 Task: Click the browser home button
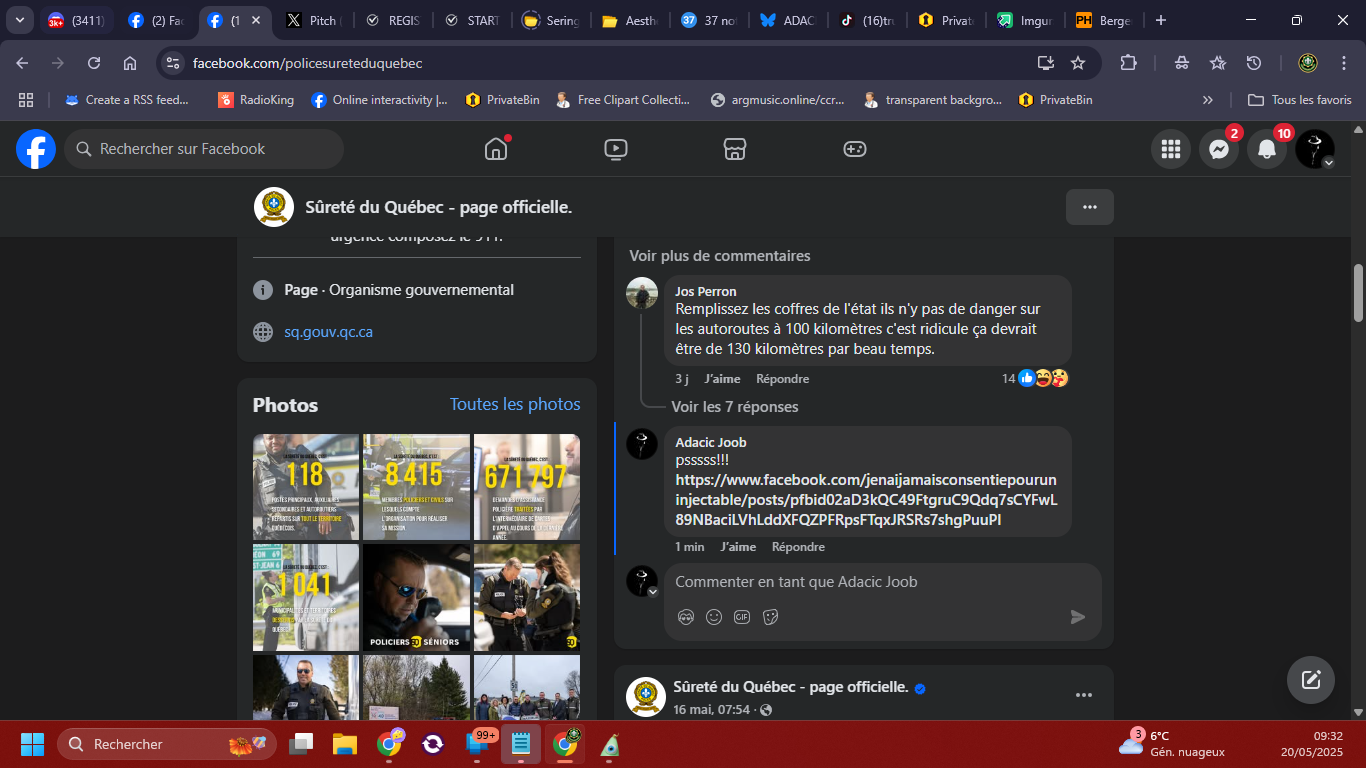(x=130, y=63)
